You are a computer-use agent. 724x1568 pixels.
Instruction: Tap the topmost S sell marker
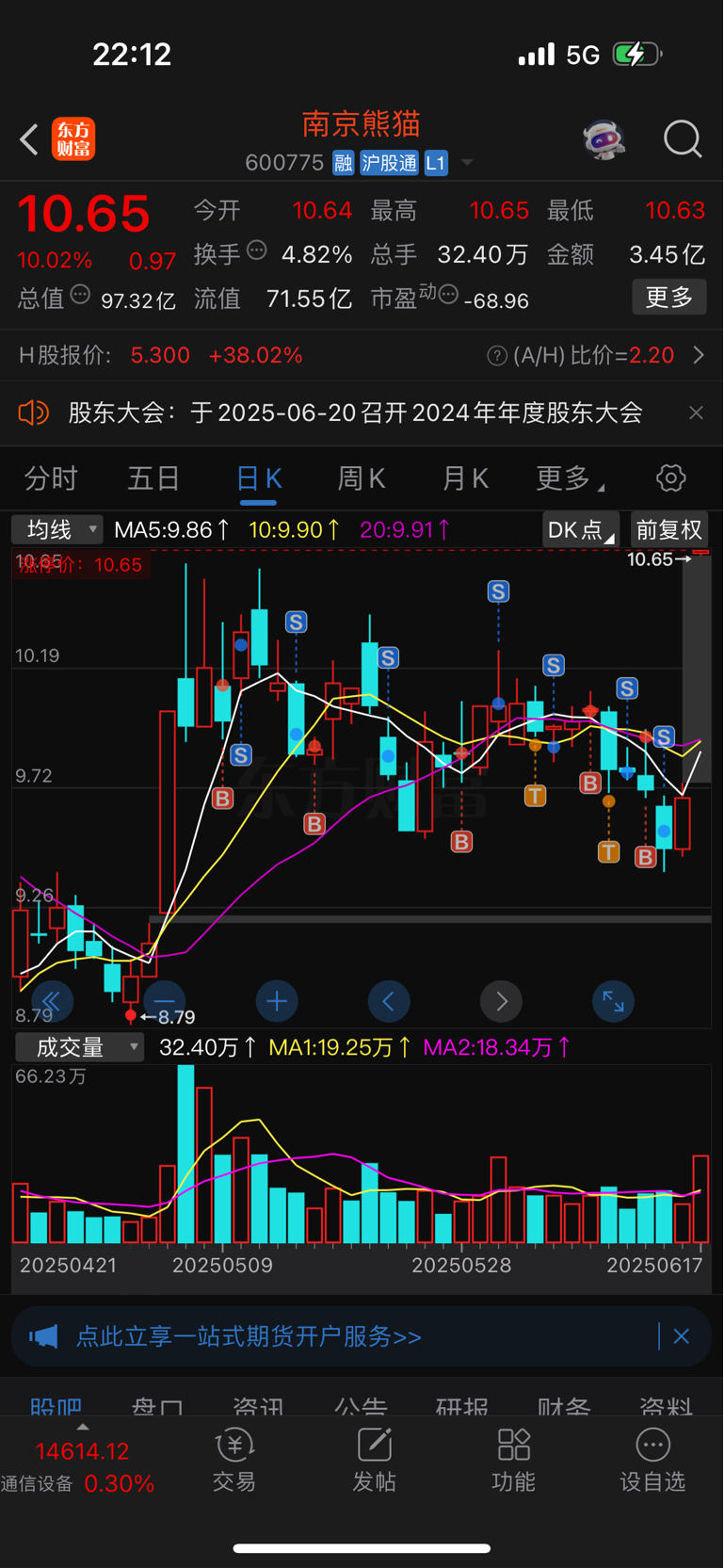(x=498, y=591)
